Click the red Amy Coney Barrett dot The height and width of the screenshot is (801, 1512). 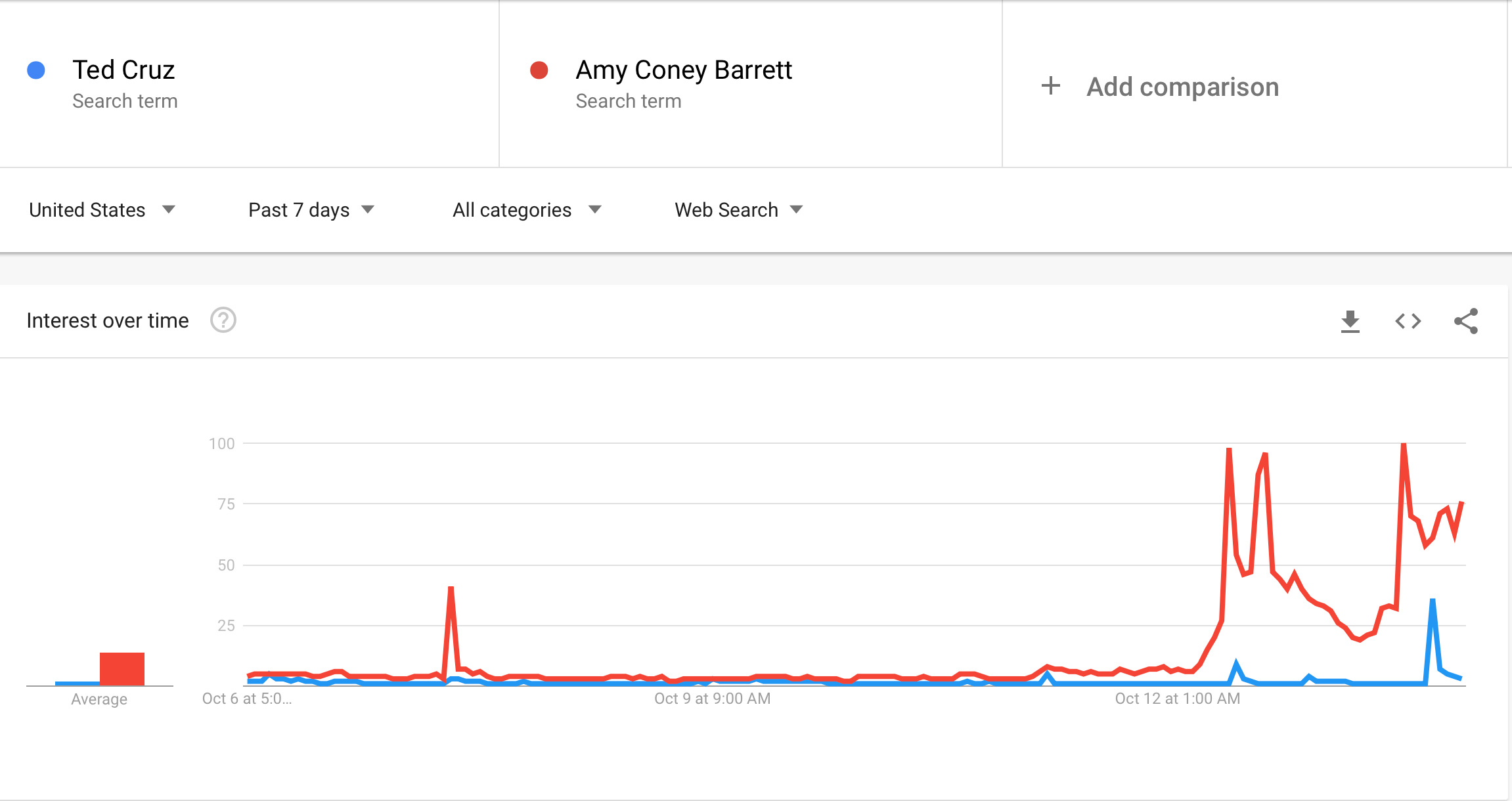click(539, 70)
